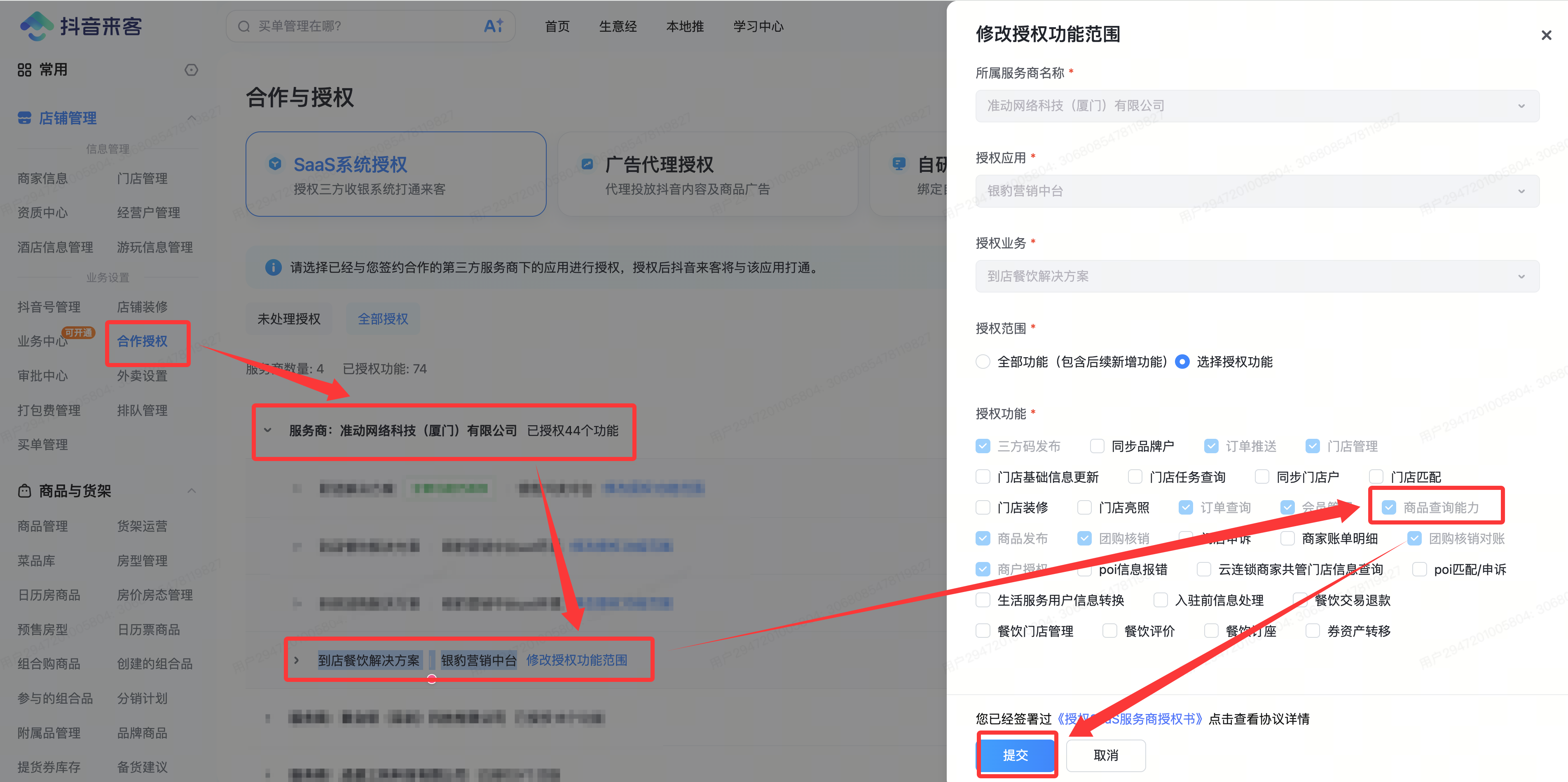The image size is (1568, 782).
Task: Go to the 首页 tab
Action: click(x=557, y=26)
